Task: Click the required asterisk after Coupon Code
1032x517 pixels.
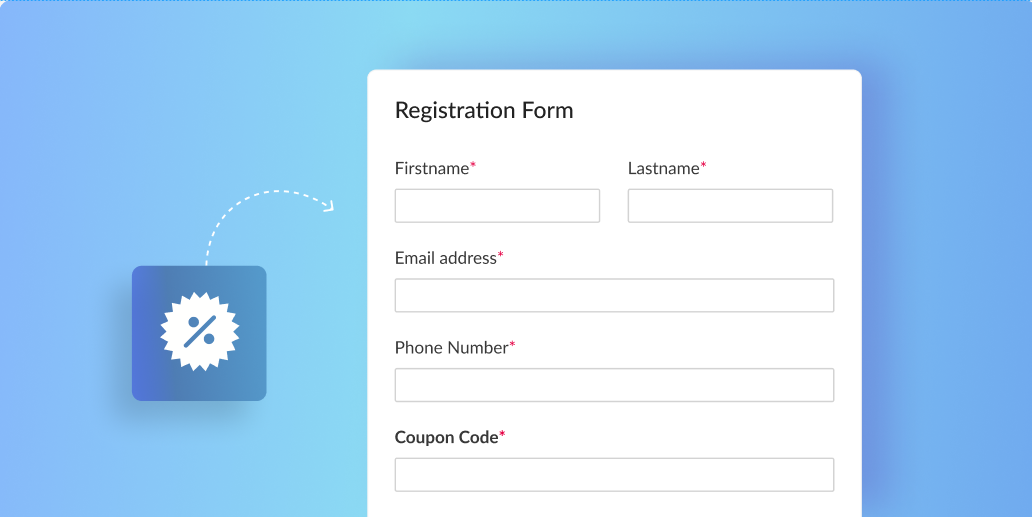Action: click(502, 434)
